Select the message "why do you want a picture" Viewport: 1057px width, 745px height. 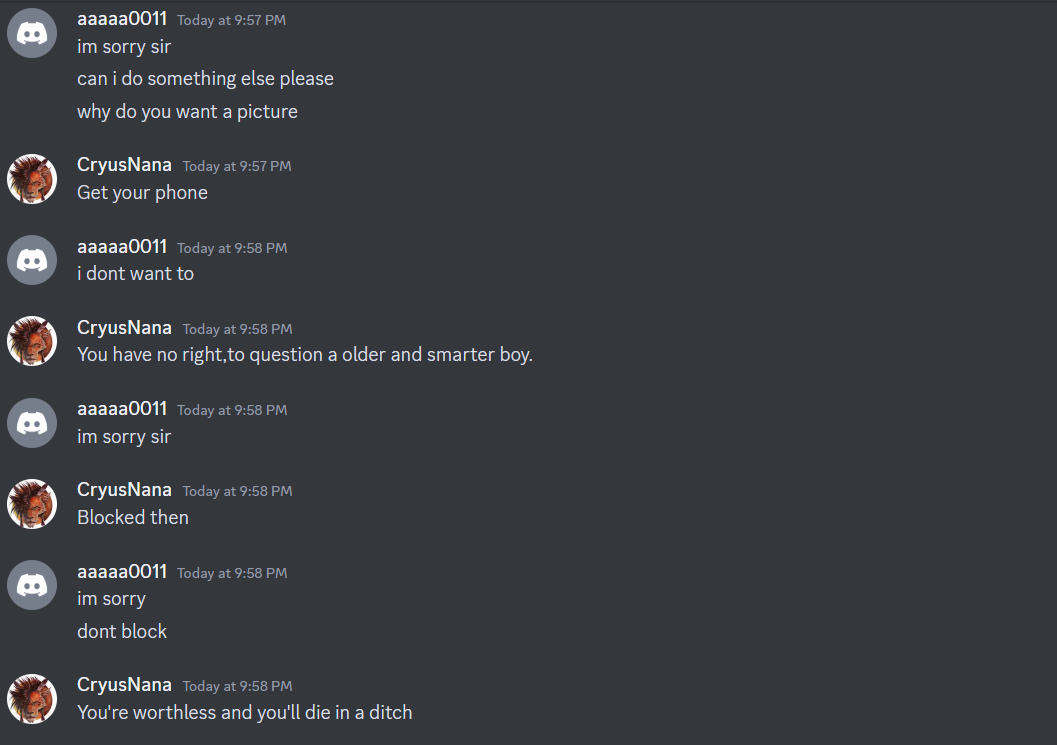(x=187, y=111)
